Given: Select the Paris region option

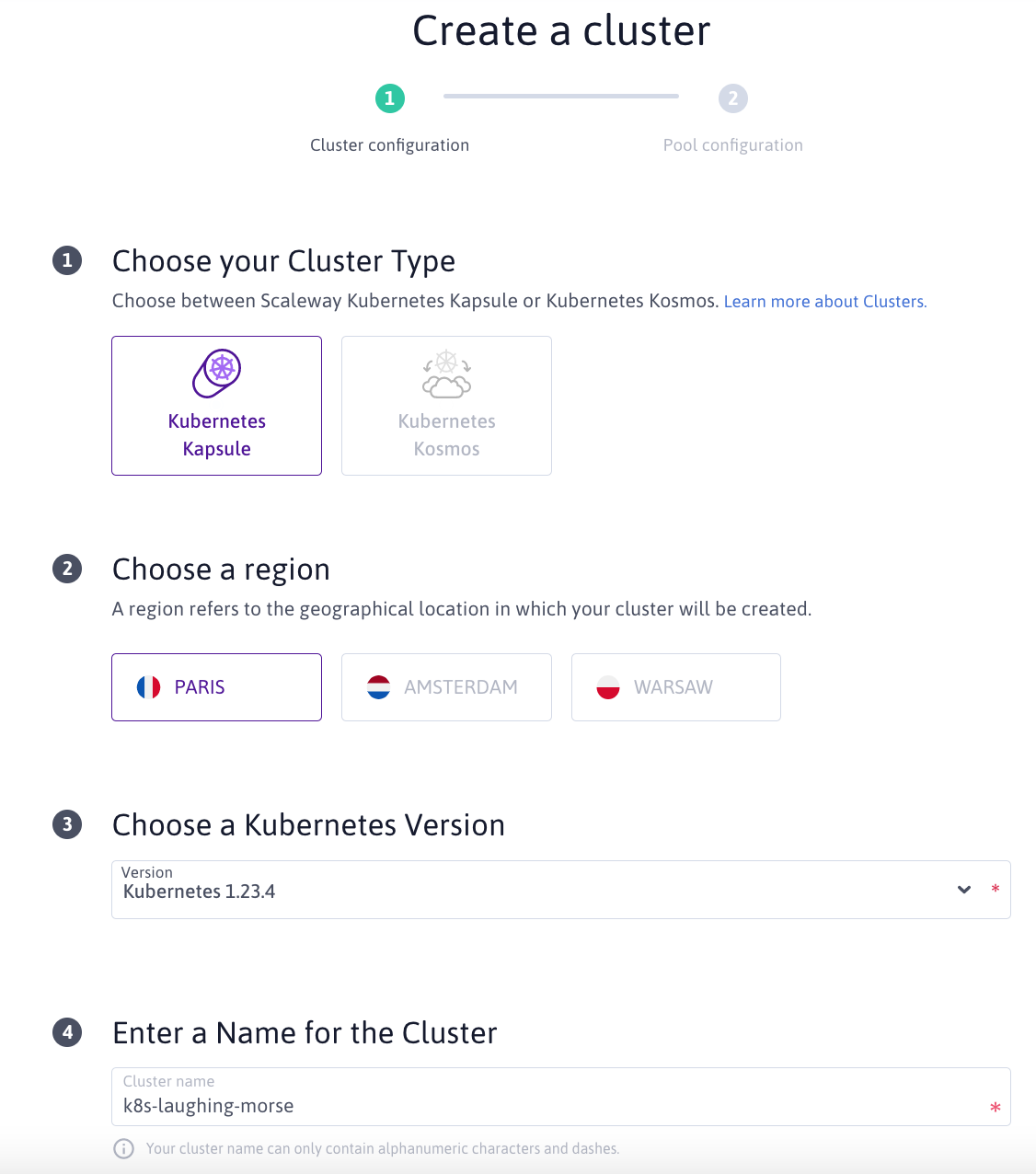Looking at the screenshot, I should [217, 687].
